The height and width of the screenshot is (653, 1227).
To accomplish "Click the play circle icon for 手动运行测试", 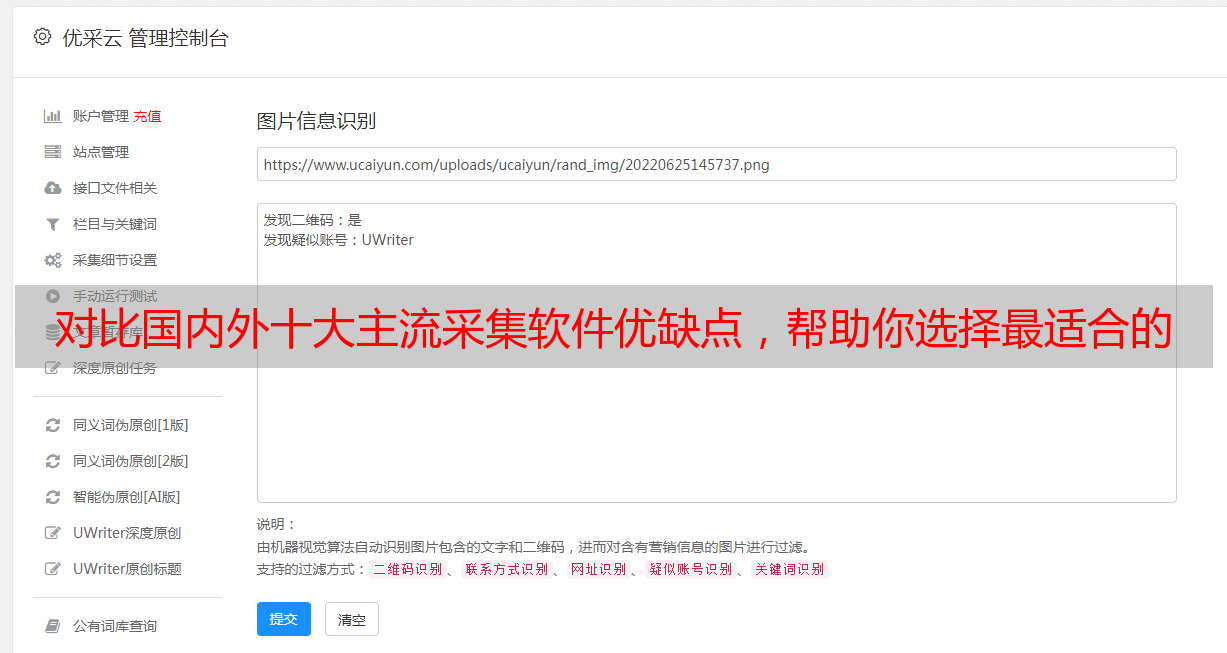I will [x=53, y=296].
